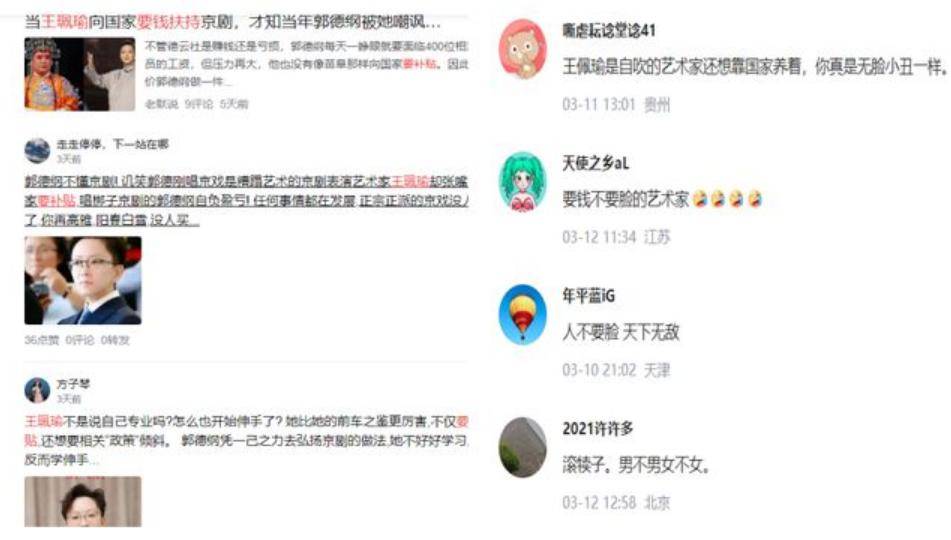
Task: Open the bottom partial portrait photo
Action: pyautogui.click(x=83, y=502)
